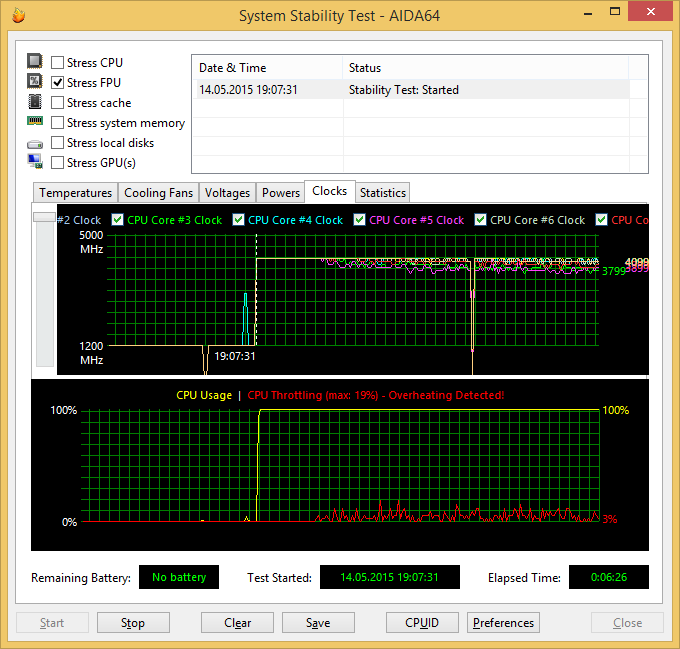The image size is (680, 649).
Task: Click the FPU percent icon beside Stress FPU
Action: (x=35, y=81)
